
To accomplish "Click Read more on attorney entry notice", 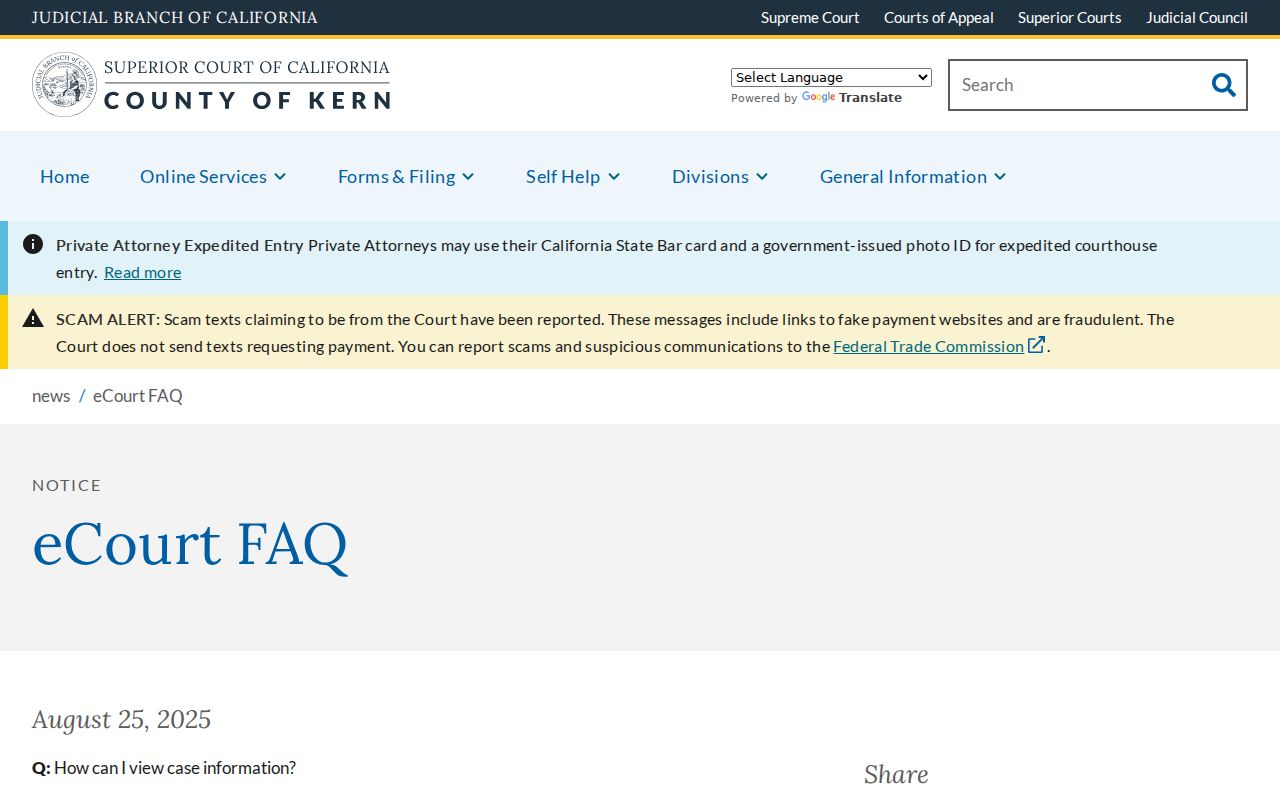I will [x=143, y=272].
